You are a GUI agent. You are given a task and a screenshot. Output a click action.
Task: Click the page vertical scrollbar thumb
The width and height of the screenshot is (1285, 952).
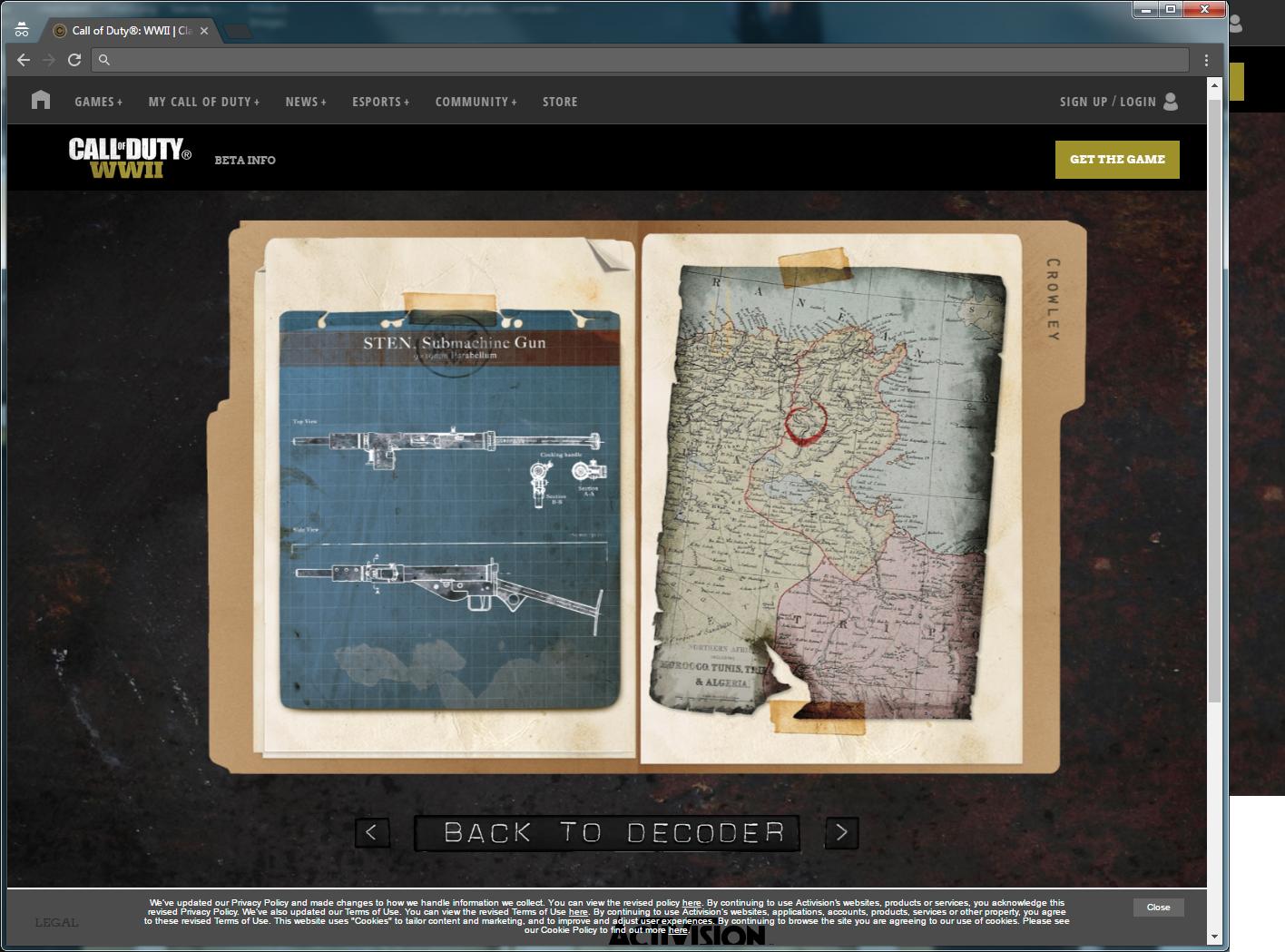(x=1214, y=399)
